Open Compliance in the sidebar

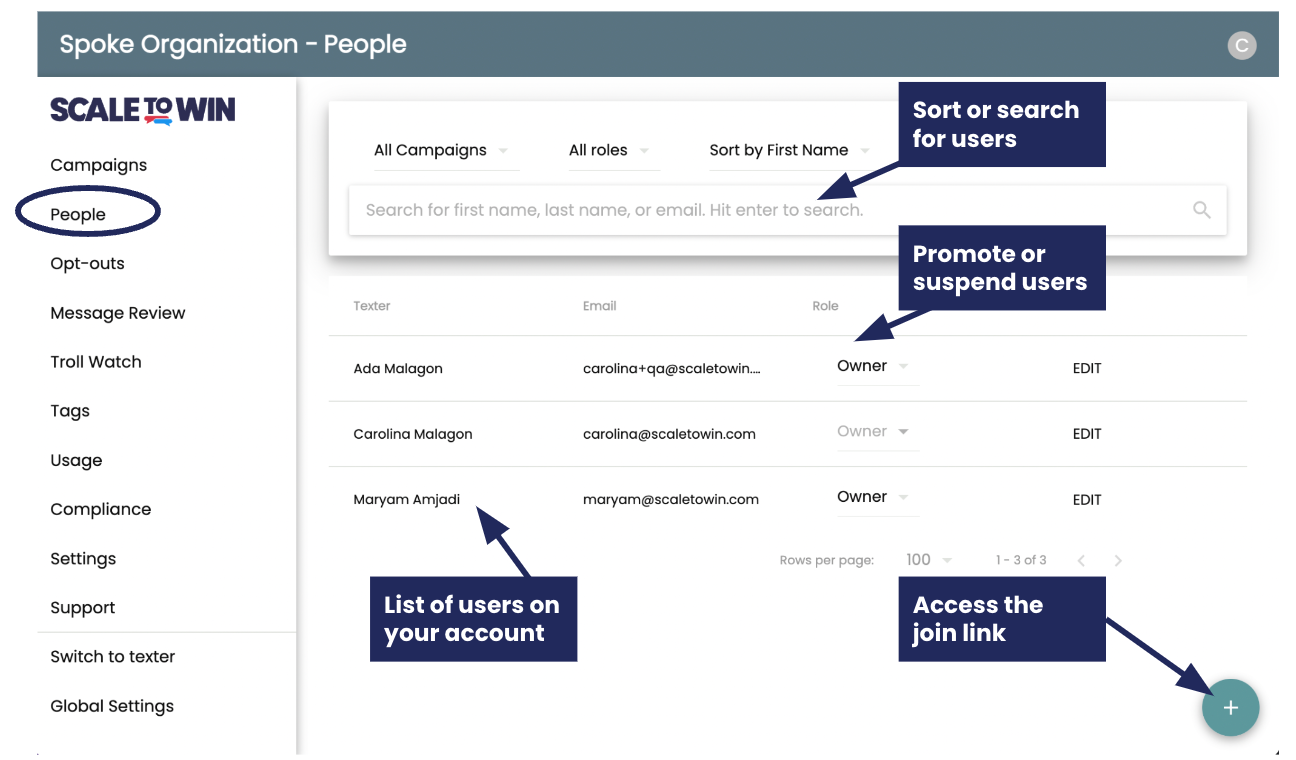click(x=101, y=509)
